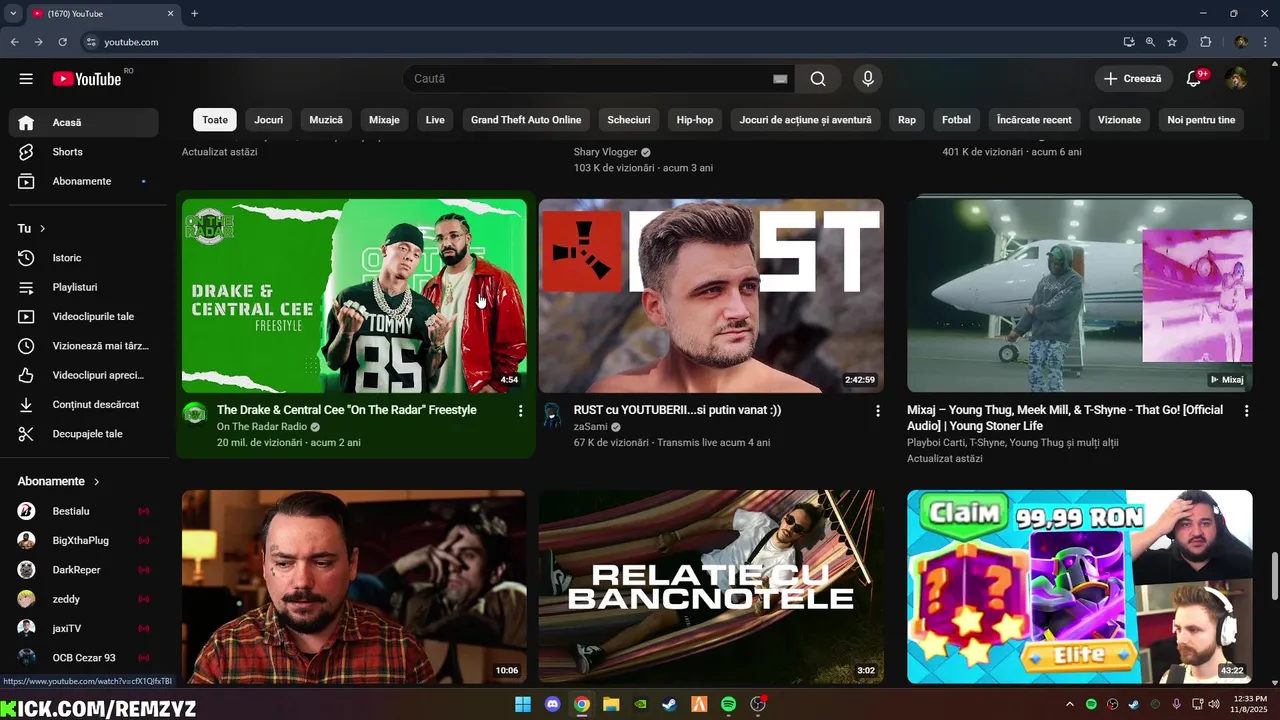The width and height of the screenshot is (1280, 720).
Task: Expand the Abonamente subscriptions heading
Action: 59,481
